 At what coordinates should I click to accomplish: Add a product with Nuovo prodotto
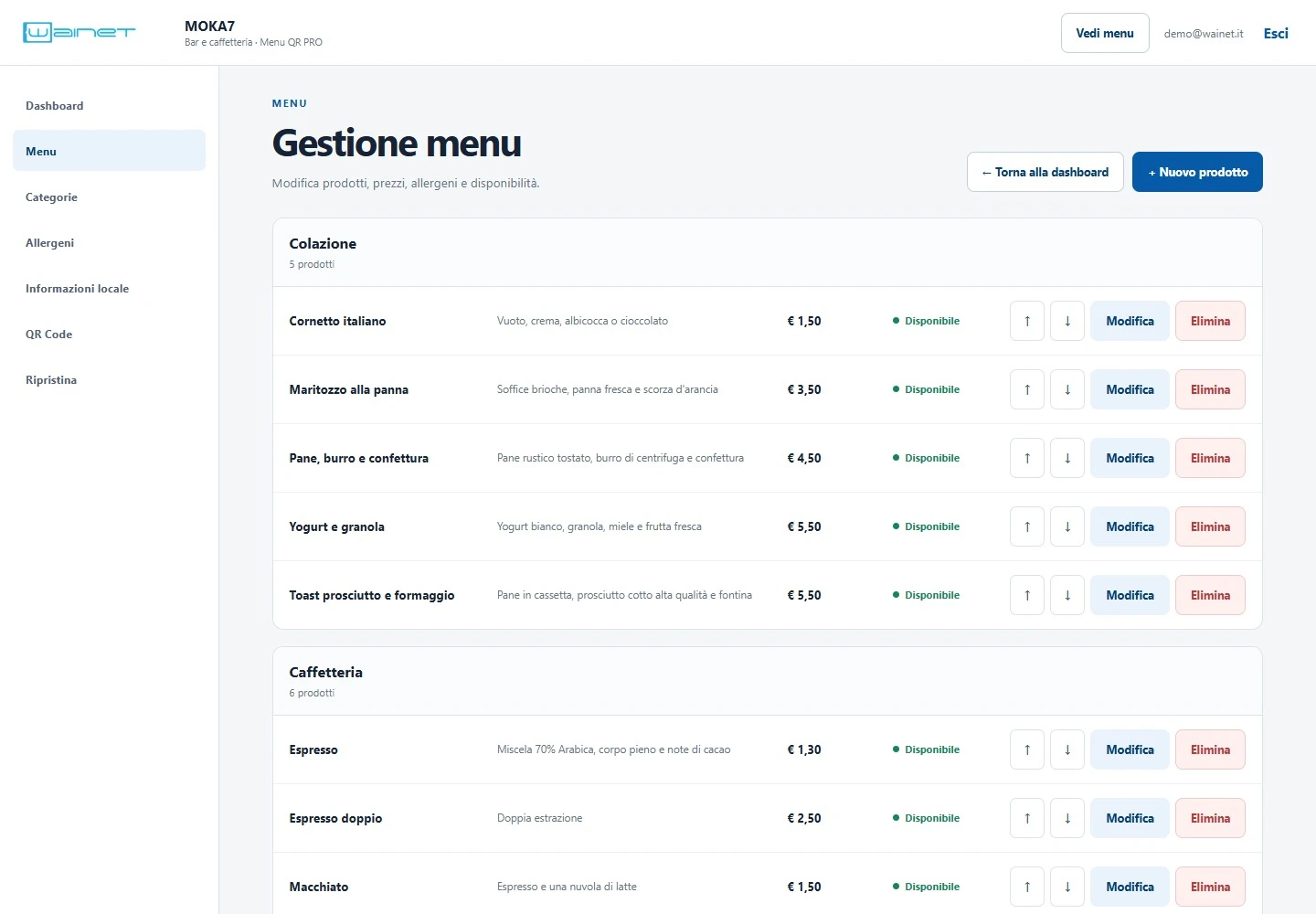pyautogui.click(x=1197, y=172)
